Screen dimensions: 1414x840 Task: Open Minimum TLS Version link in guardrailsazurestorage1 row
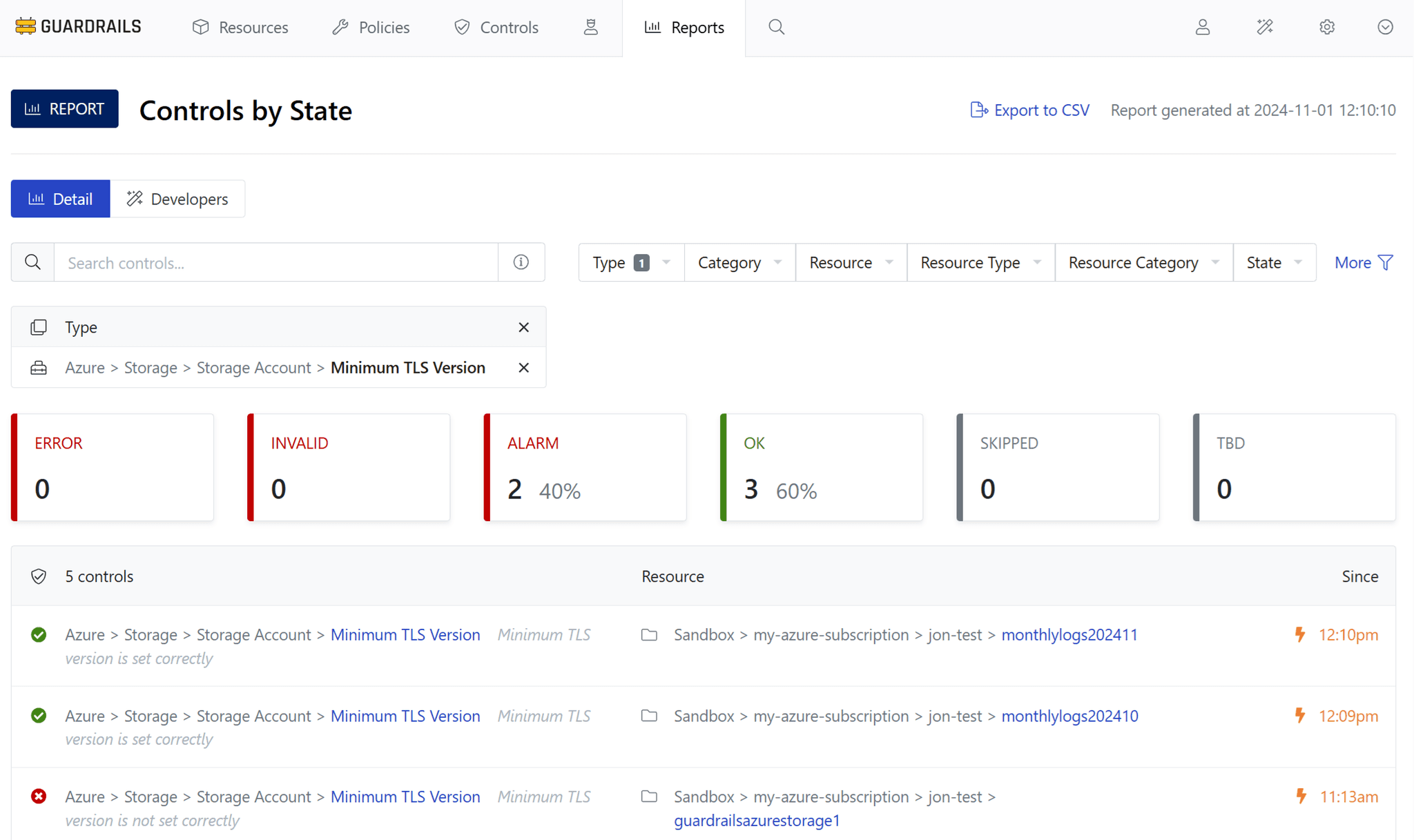[x=405, y=797]
